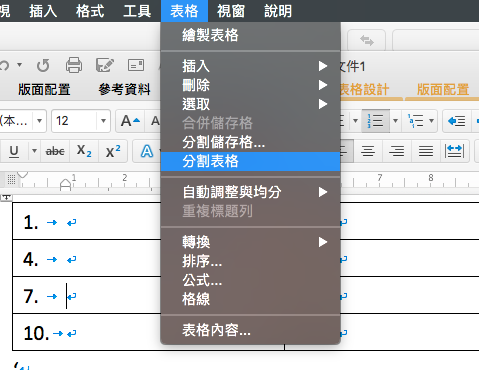Viewport: 479px width, 370px height.
Task: Open the 插入 menu in menu bar
Action: pyautogui.click(x=43, y=11)
